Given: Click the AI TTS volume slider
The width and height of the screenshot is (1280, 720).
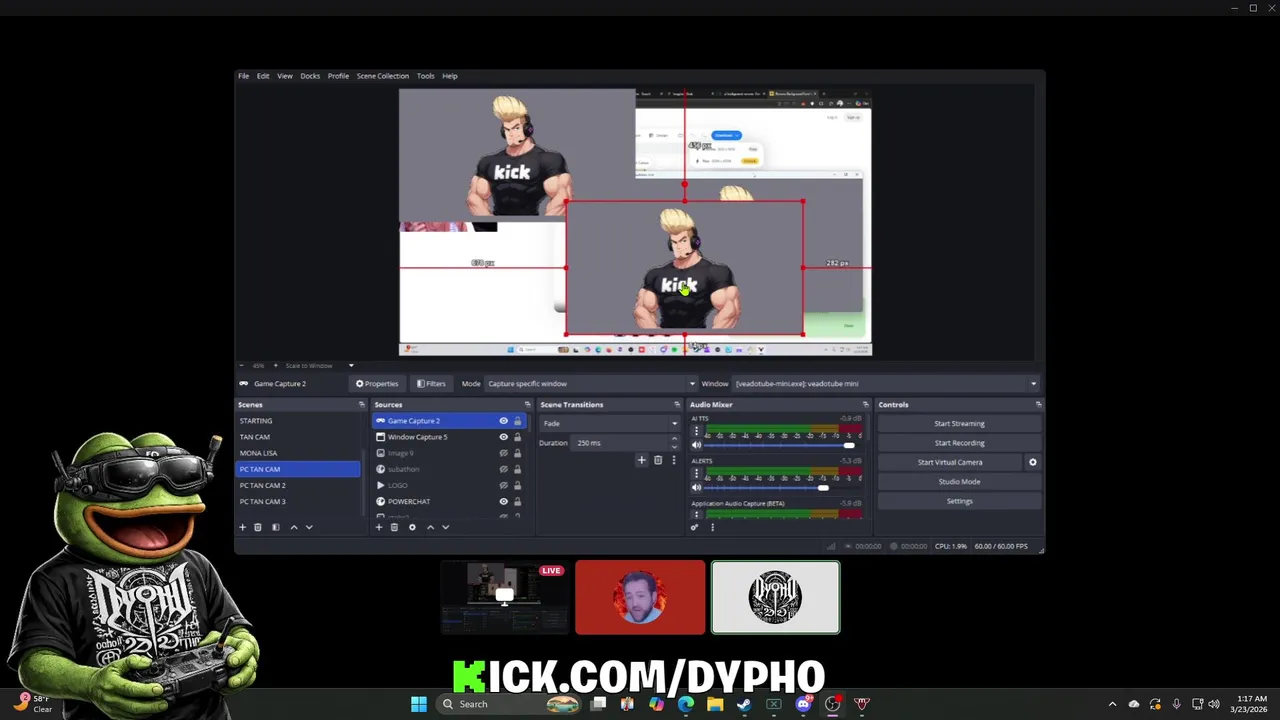Looking at the screenshot, I should [x=784, y=446].
